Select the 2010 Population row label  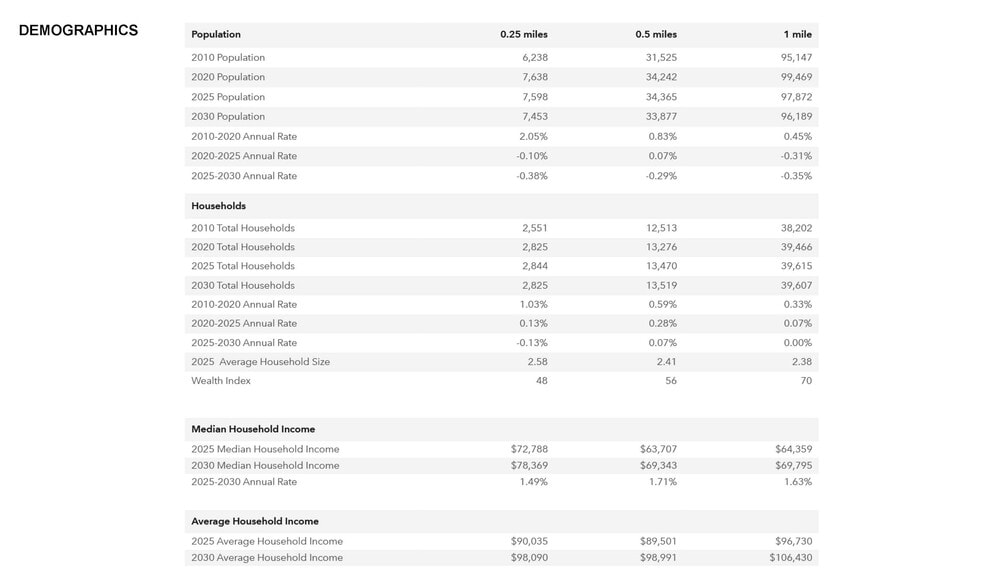228,57
